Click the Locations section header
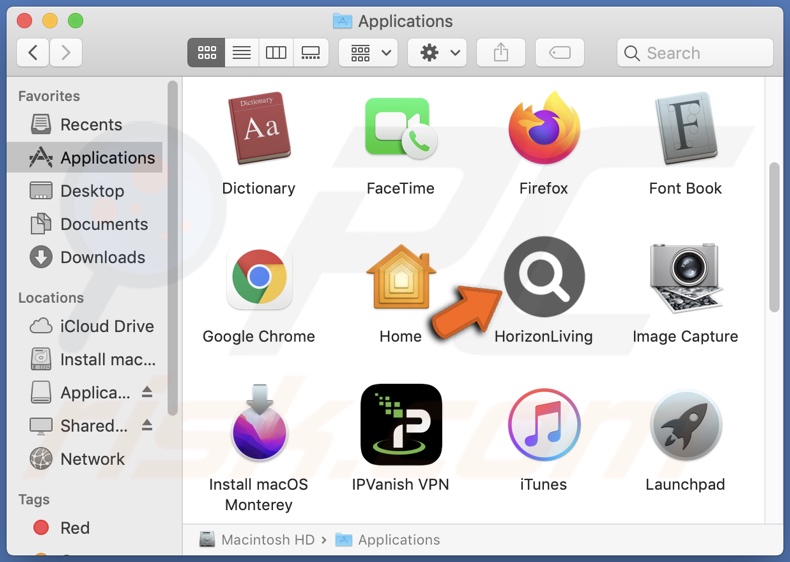 click(51, 298)
